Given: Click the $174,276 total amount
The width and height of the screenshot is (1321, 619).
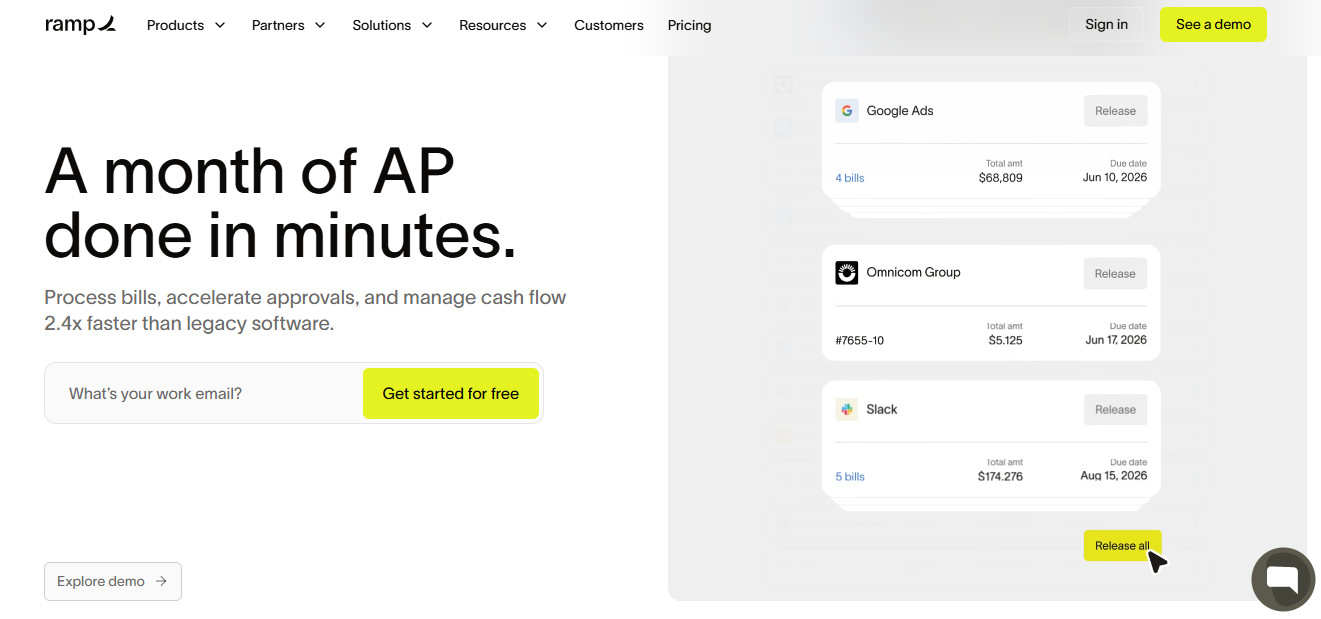Looking at the screenshot, I should pyautogui.click(x=1000, y=476).
